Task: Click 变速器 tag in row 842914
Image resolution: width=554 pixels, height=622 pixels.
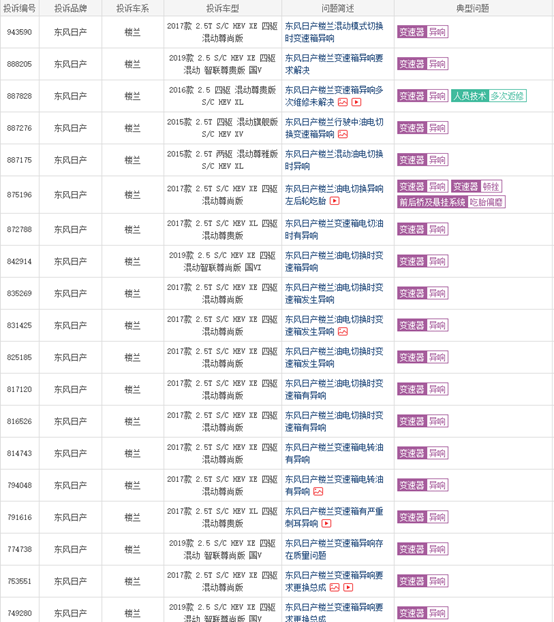Action: [412, 261]
